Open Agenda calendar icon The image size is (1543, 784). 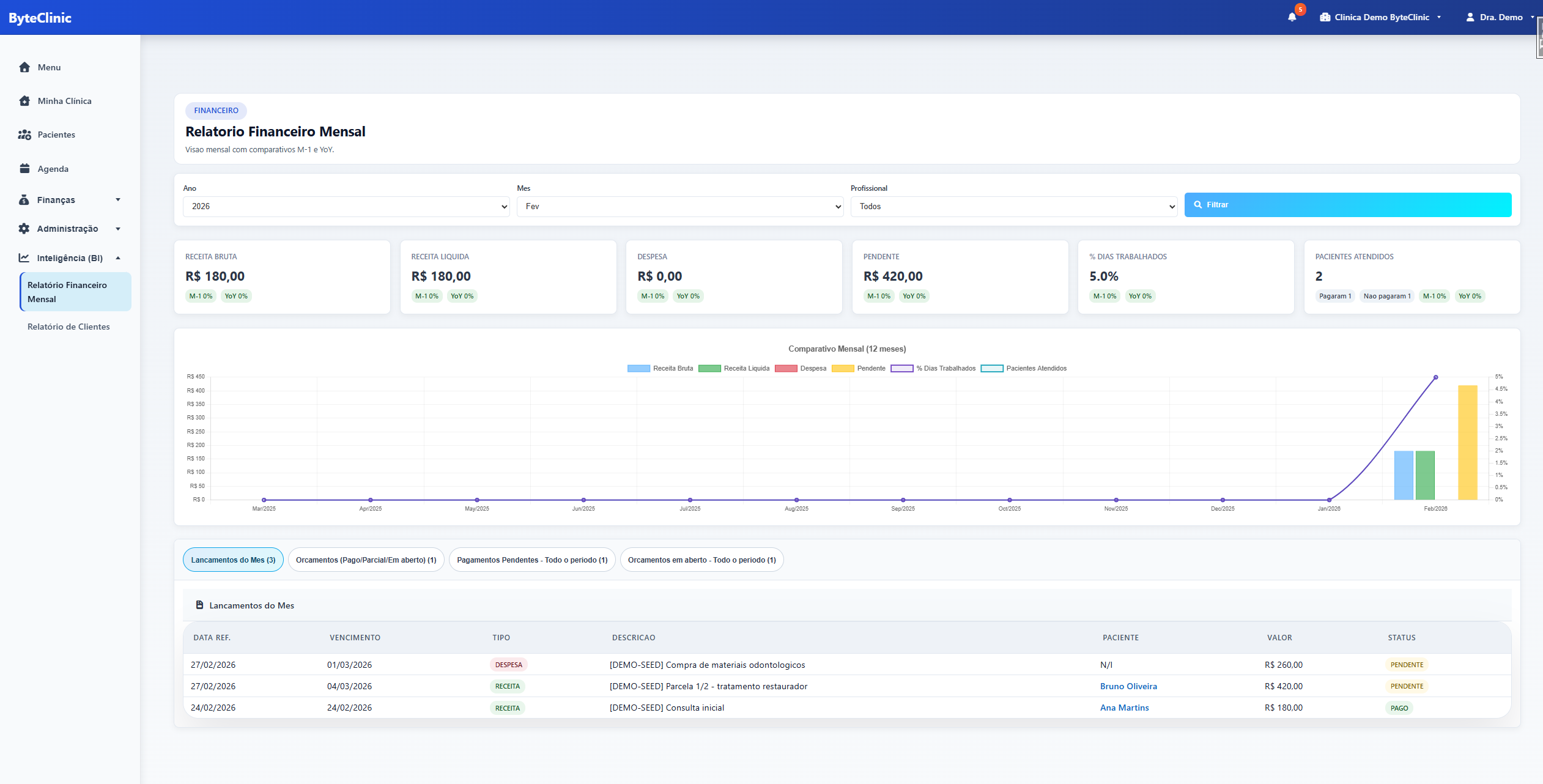[x=24, y=169]
